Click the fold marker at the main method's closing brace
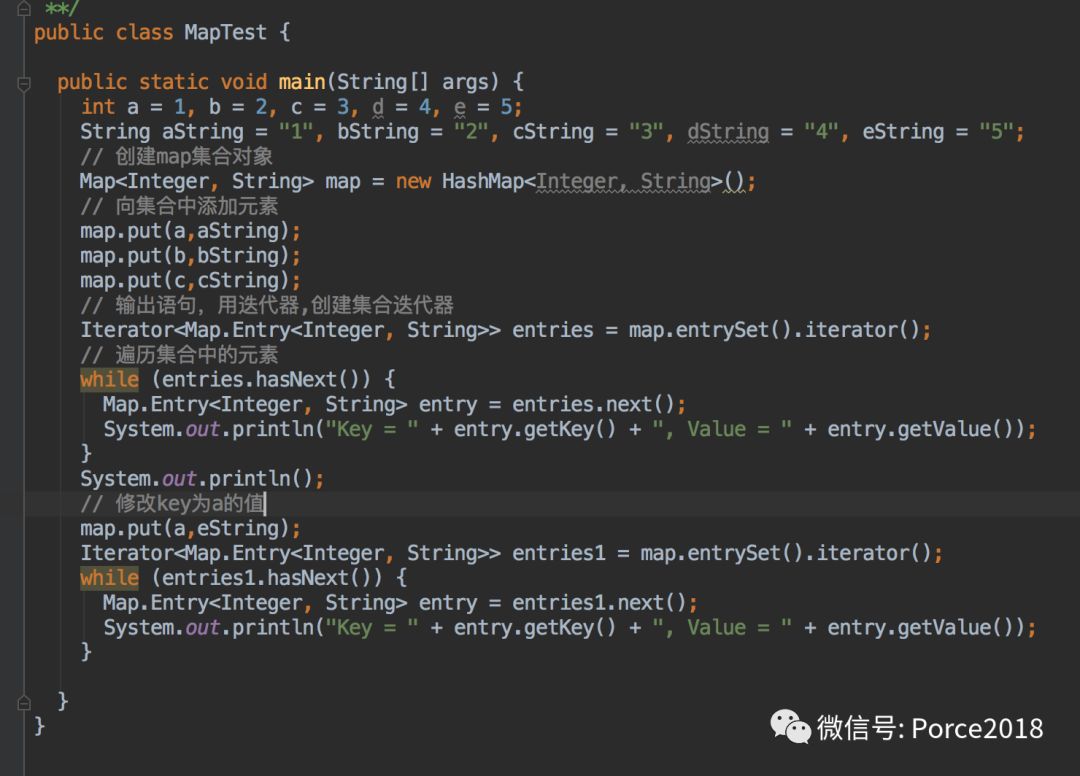1080x776 pixels. pyautogui.click(x=23, y=703)
